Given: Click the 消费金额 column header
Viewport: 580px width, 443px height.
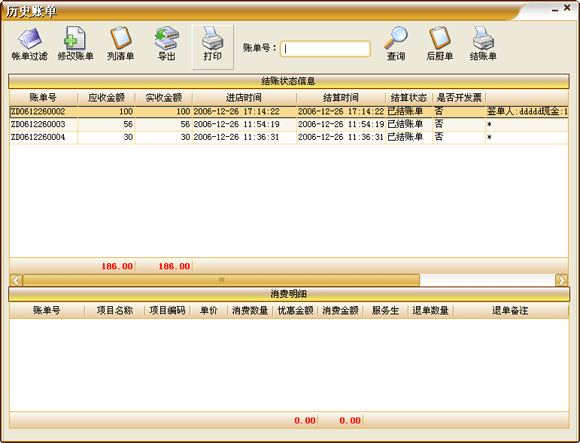Looking at the screenshot, I should pos(340,311).
